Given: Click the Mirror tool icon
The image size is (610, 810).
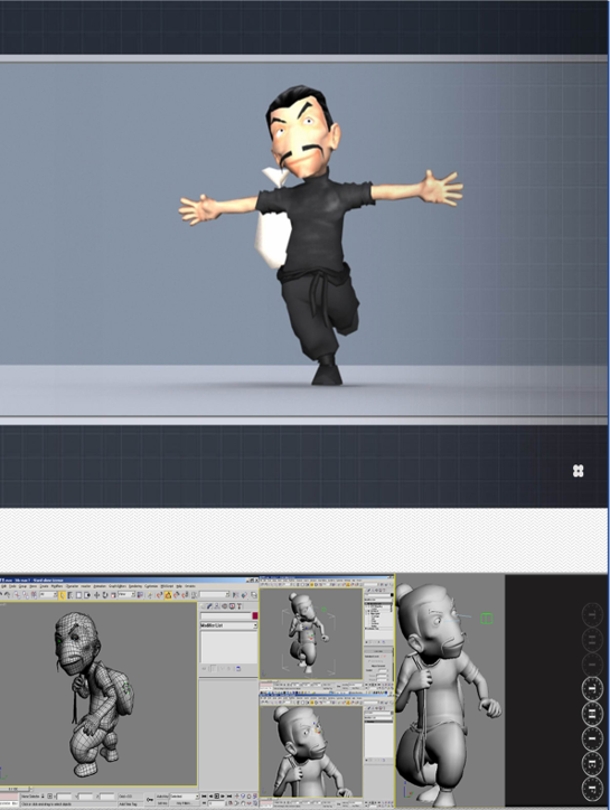Looking at the screenshot, I should pyautogui.click(x=235, y=595).
